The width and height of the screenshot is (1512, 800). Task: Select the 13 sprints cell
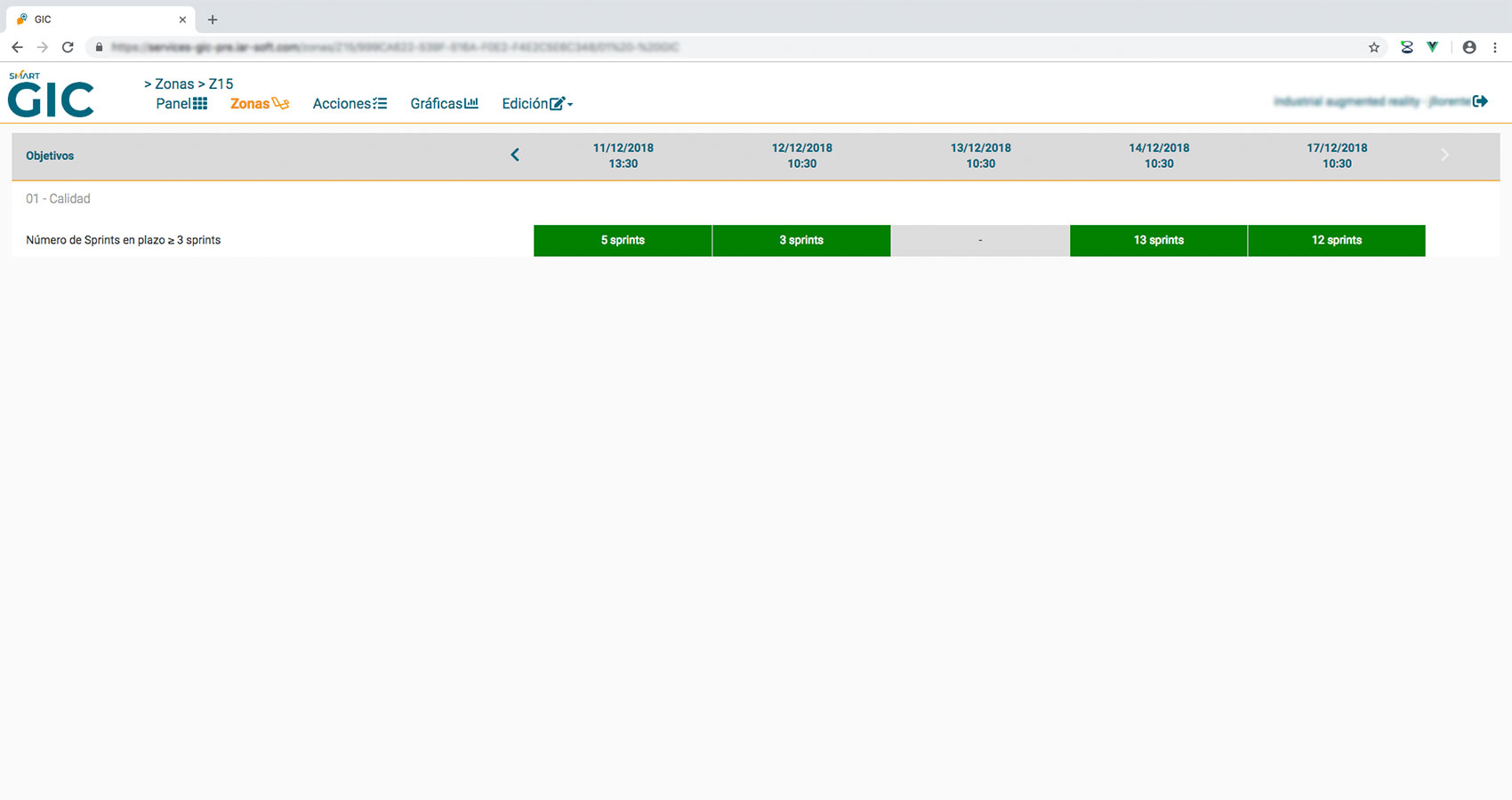click(1158, 240)
